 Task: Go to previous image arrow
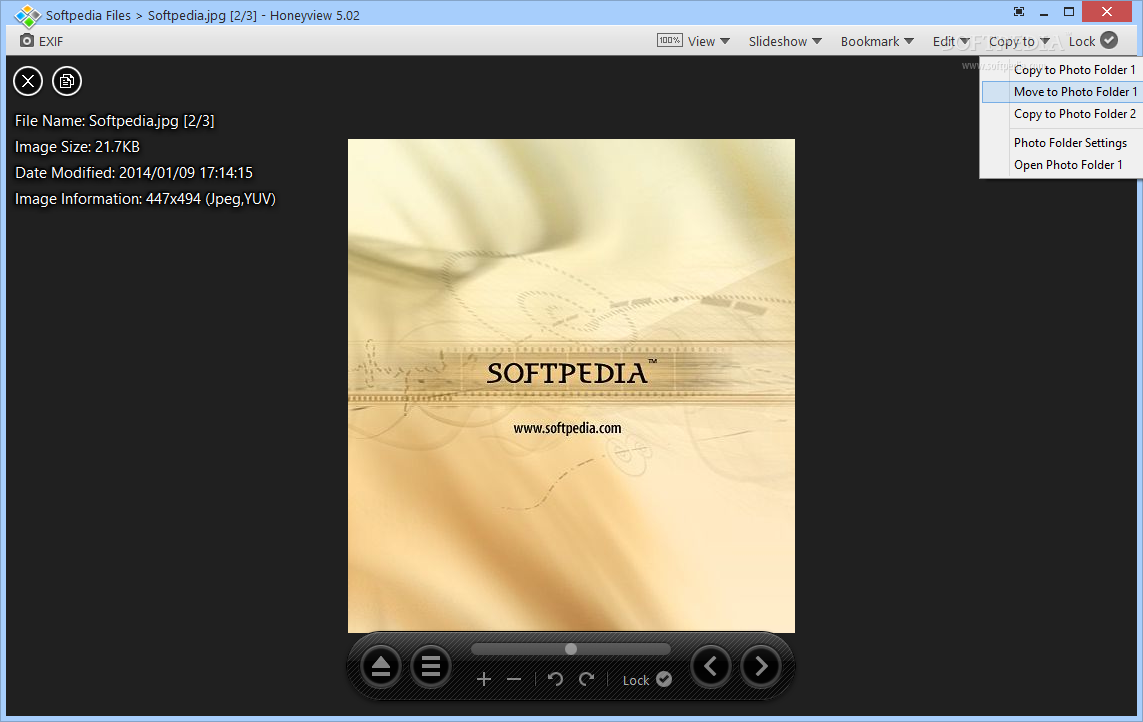(711, 666)
